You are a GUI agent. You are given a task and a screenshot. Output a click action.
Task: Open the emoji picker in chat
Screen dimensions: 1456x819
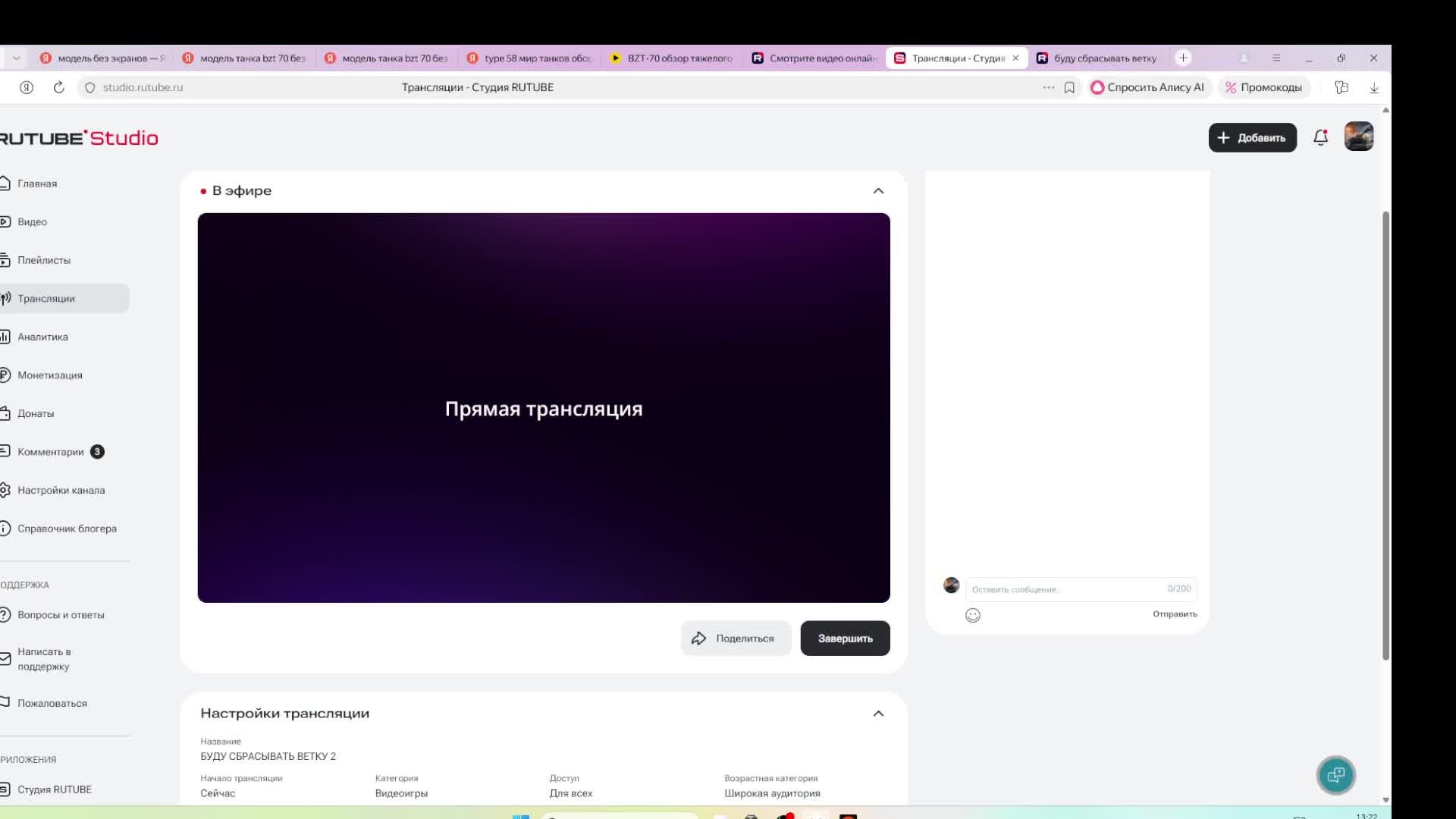(x=973, y=615)
